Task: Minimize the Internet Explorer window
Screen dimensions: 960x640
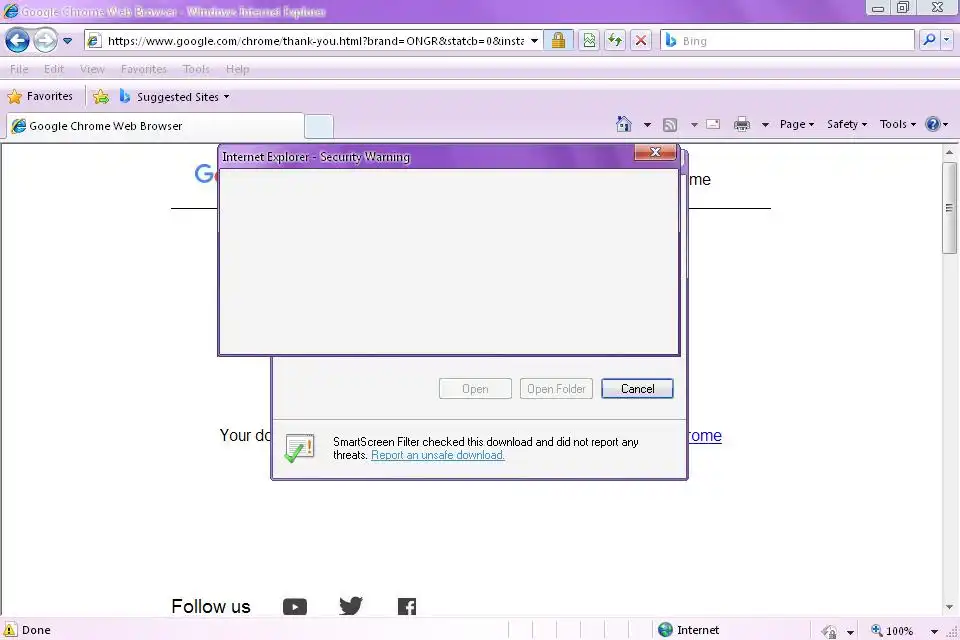Action: [878, 8]
